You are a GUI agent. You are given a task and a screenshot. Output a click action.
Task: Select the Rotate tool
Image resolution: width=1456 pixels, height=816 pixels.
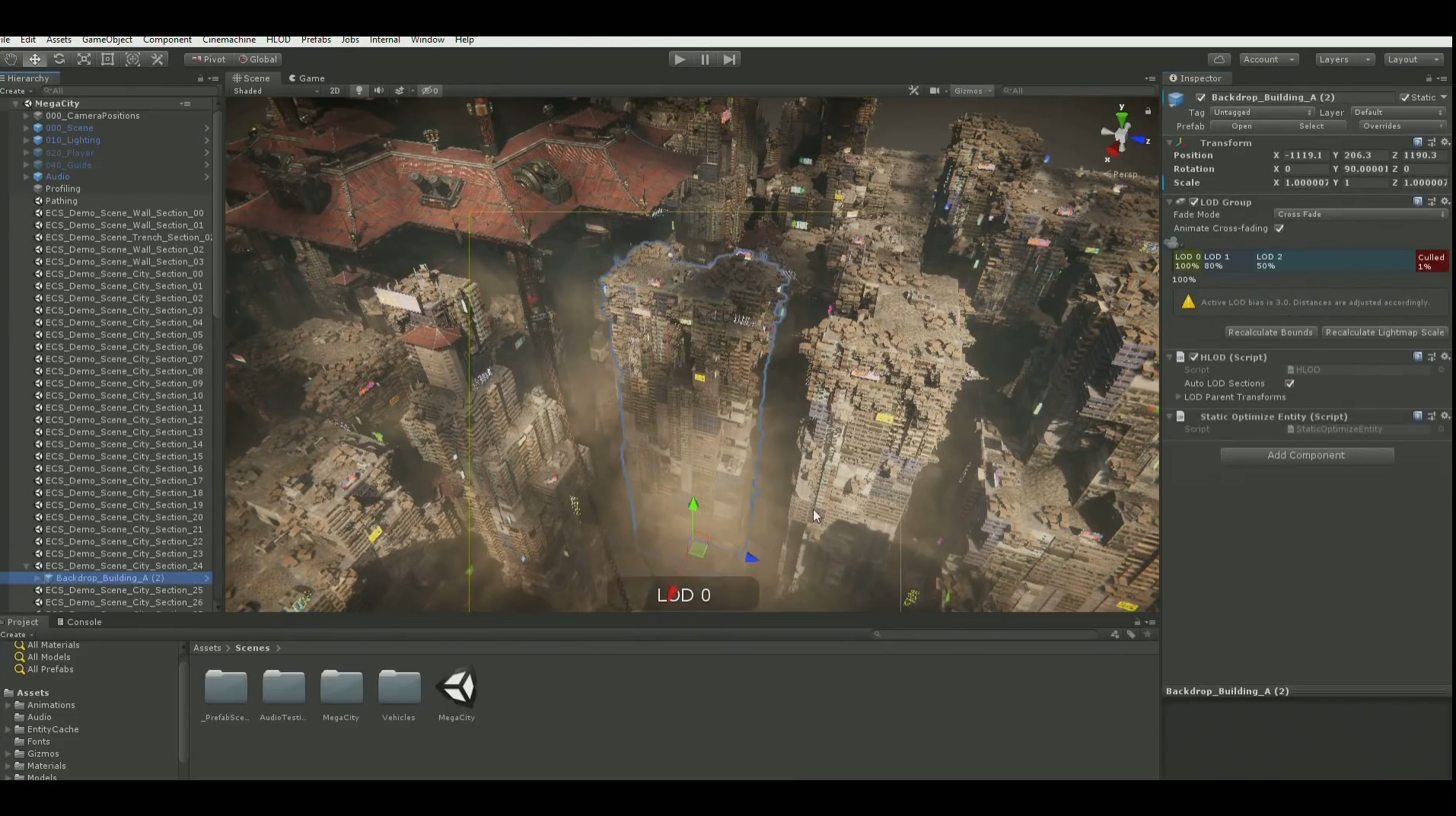coord(59,59)
